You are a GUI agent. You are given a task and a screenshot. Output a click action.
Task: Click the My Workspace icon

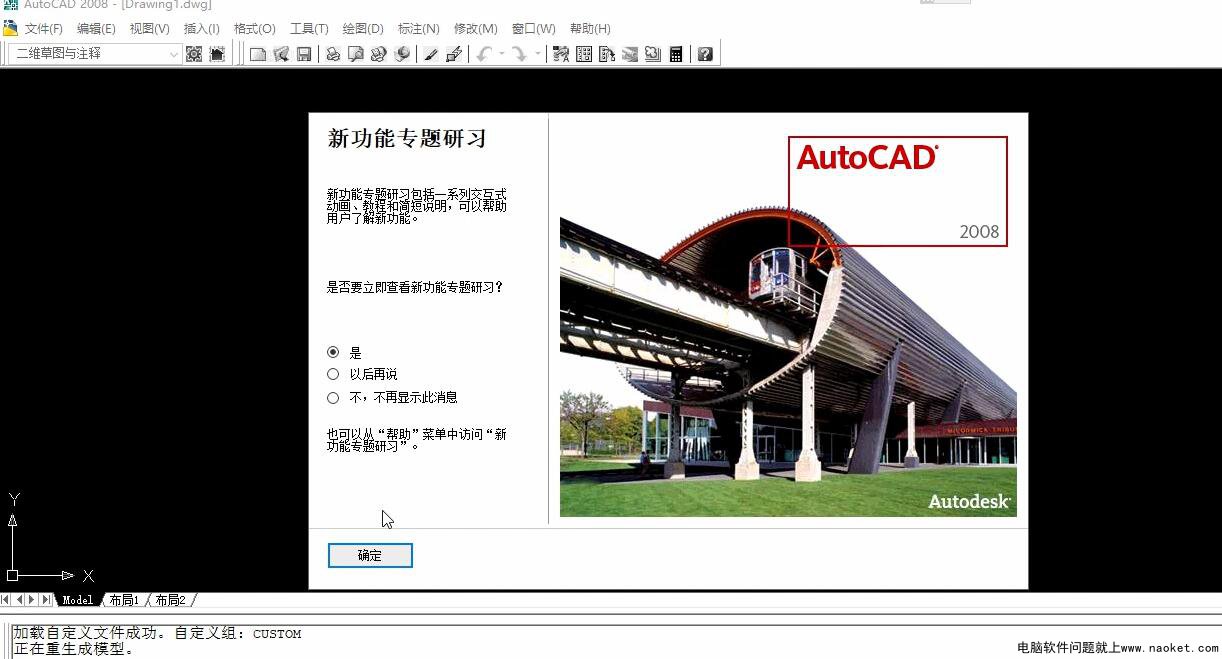click(217, 54)
